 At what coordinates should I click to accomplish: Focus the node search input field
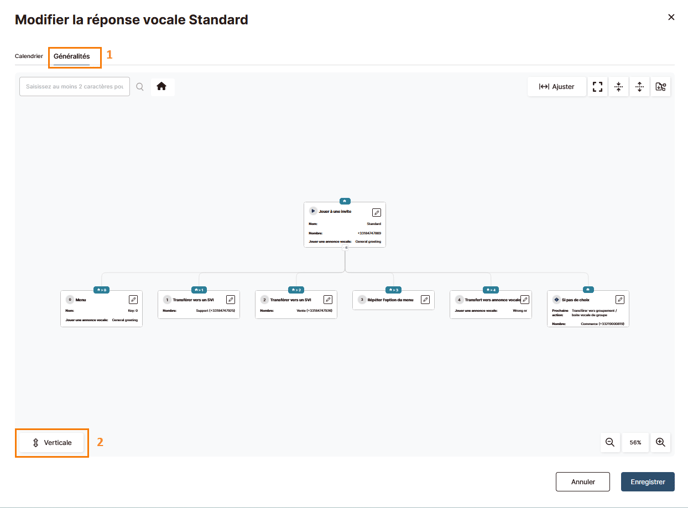(x=75, y=86)
